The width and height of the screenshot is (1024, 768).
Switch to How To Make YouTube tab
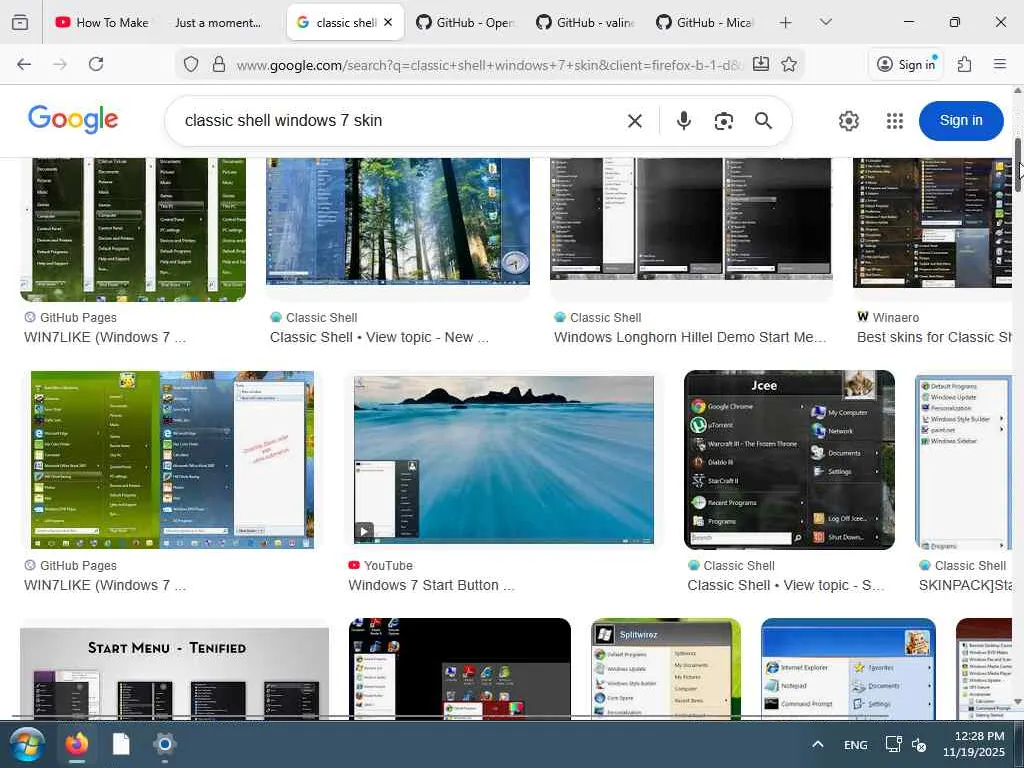(102, 22)
